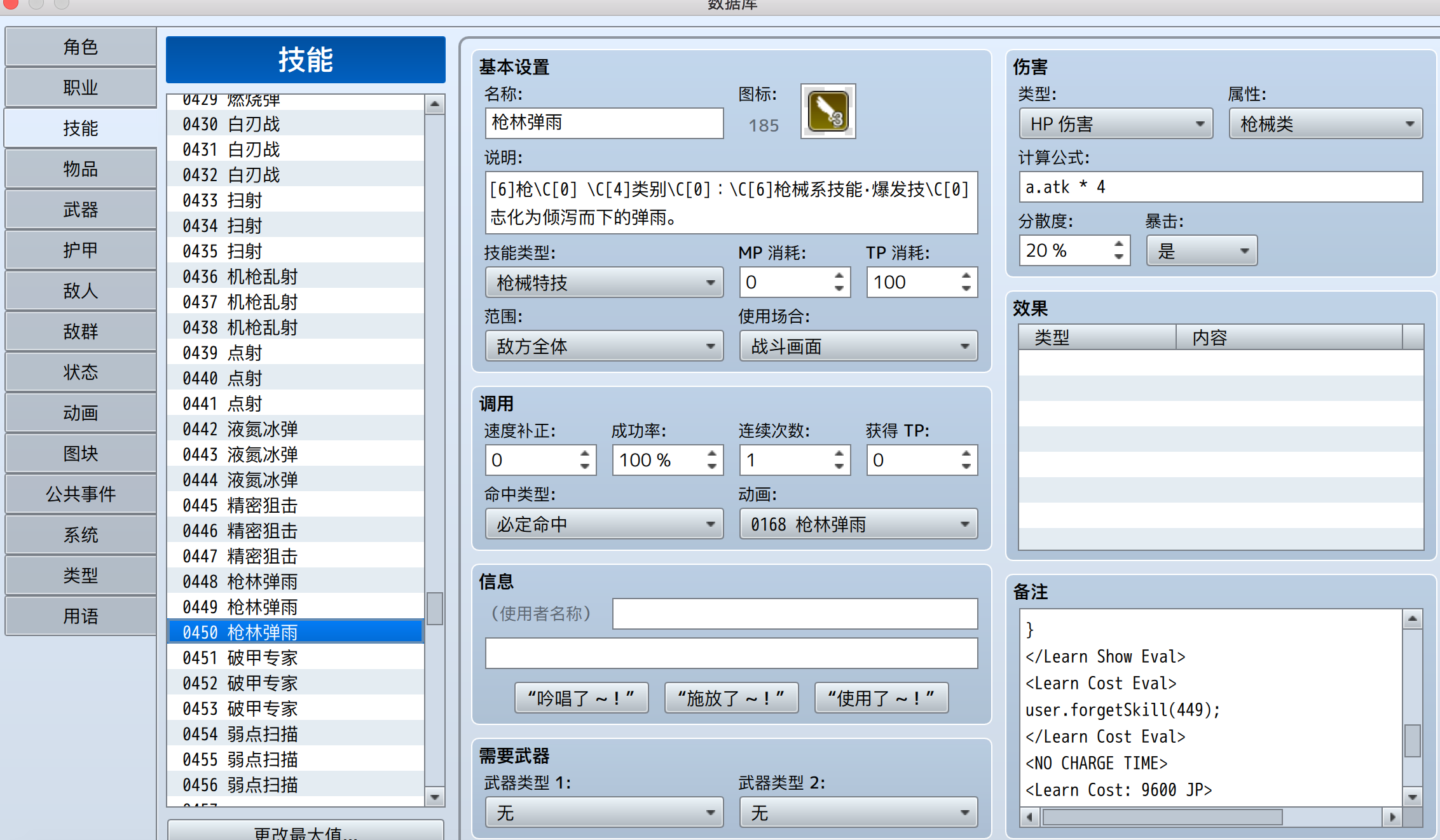Click the 说明 description text box
The height and width of the screenshot is (840, 1440).
coord(731,203)
